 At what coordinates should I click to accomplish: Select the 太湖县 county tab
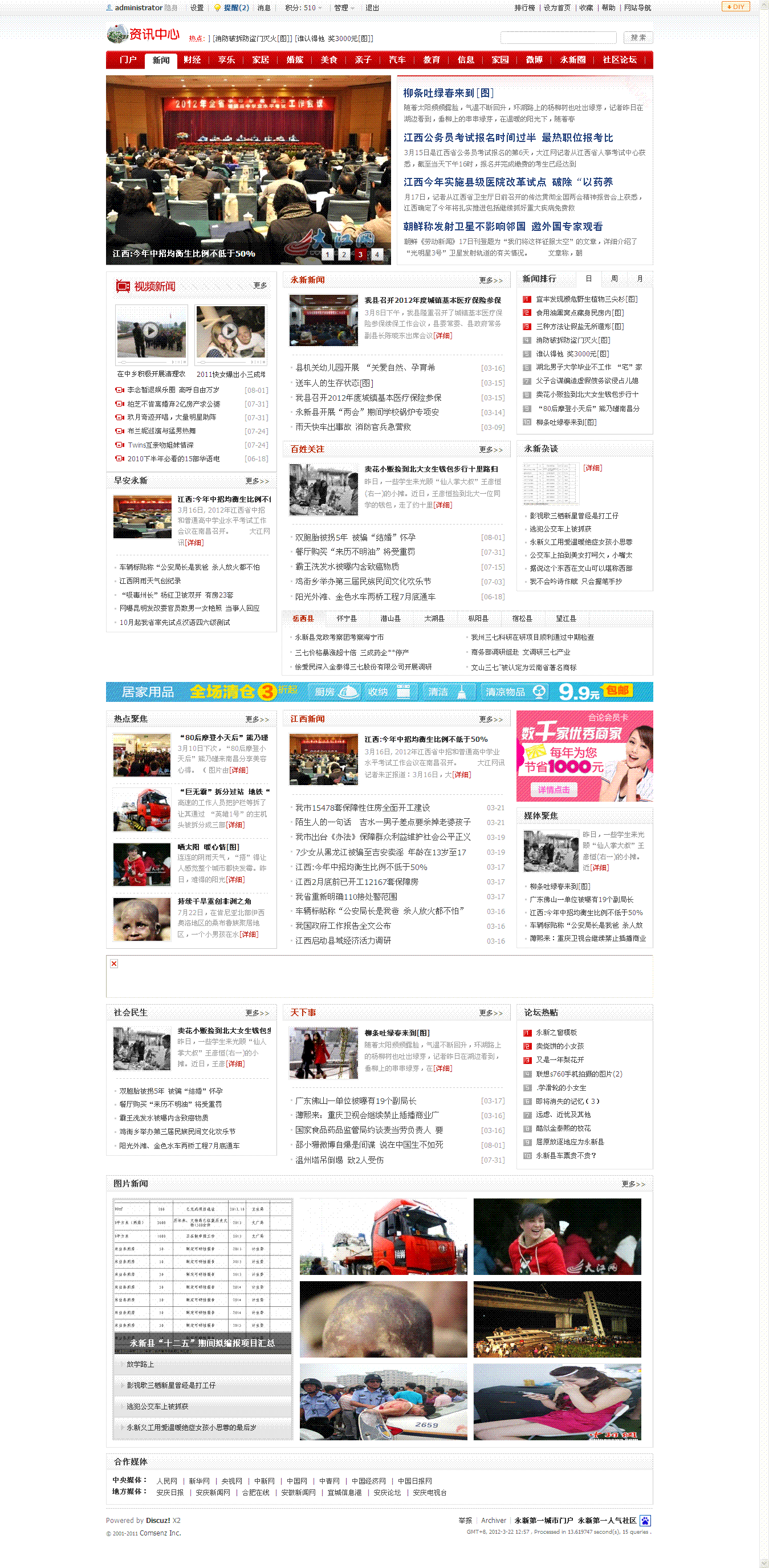434,619
